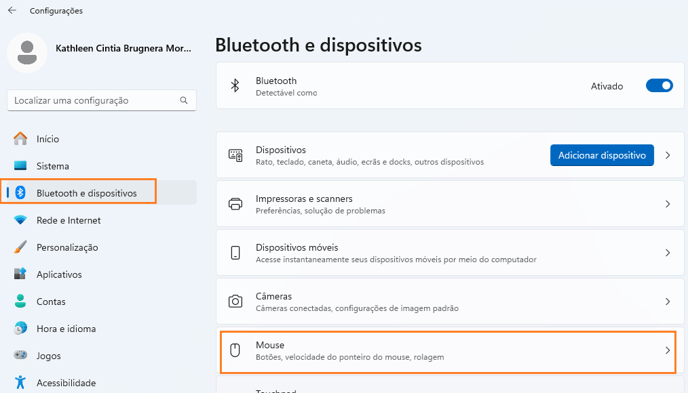688x393 pixels.
Task: Click Preferências, solução de problemas text
Action: [x=320, y=211]
